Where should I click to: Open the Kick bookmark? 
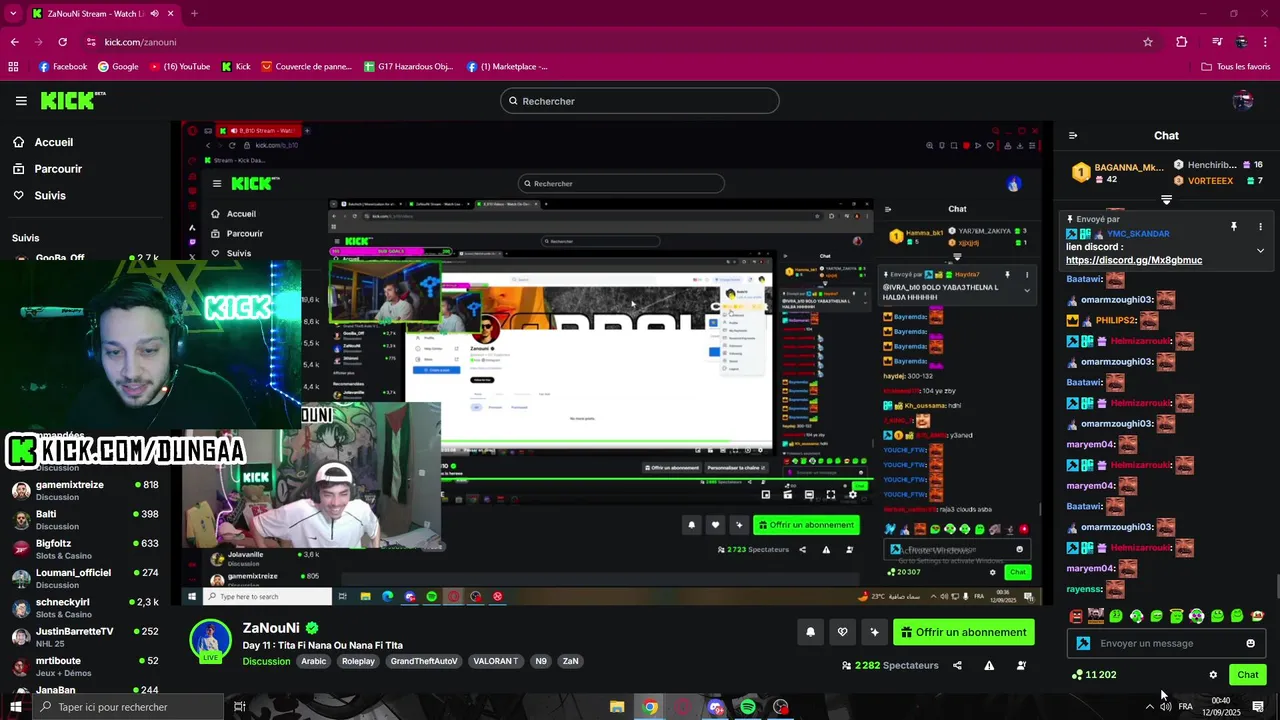click(x=235, y=67)
